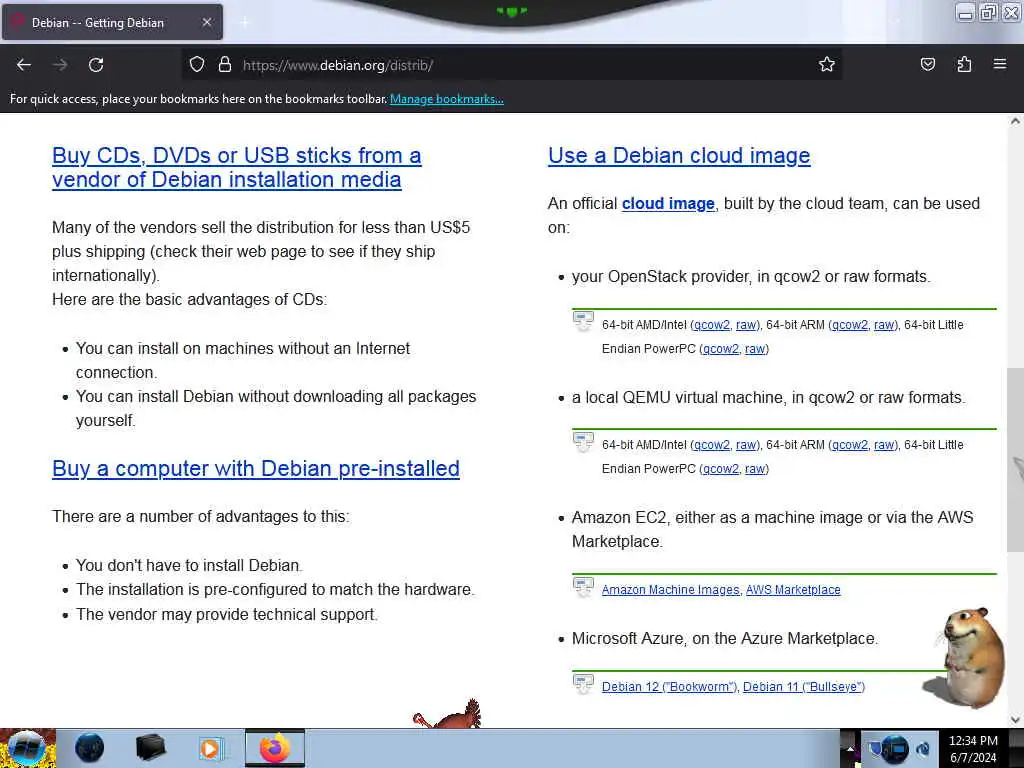Bookmark this page with the star icon
Image resolution: width=1024 pixels, height=768 pixels.
pyautogui.click(x=827, y=65)
